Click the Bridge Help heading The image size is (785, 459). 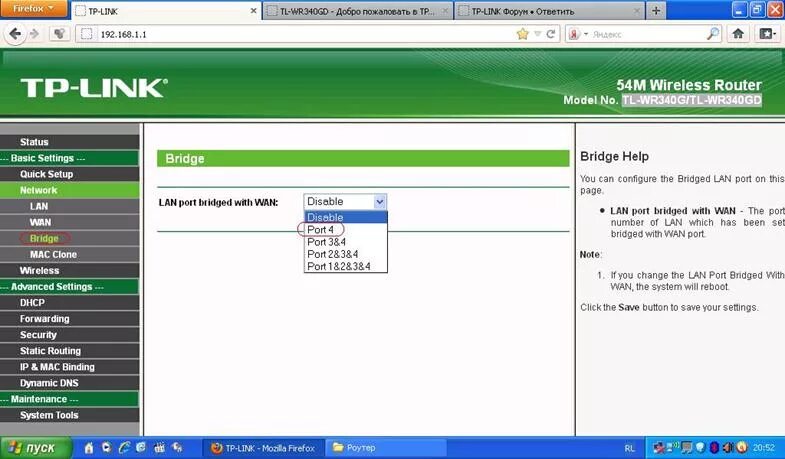click(614, 156)
